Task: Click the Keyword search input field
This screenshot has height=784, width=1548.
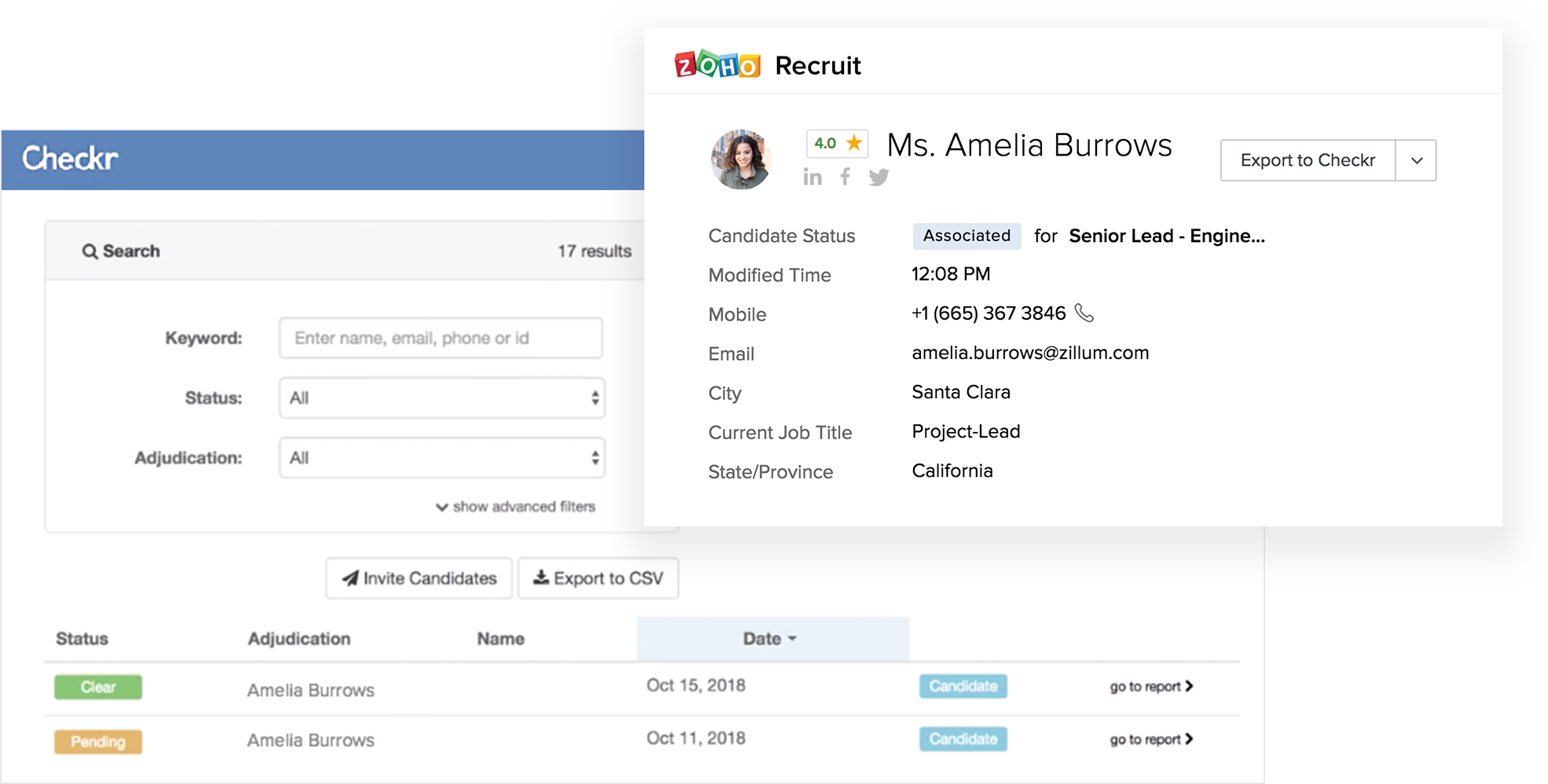Action: (441, 338)
